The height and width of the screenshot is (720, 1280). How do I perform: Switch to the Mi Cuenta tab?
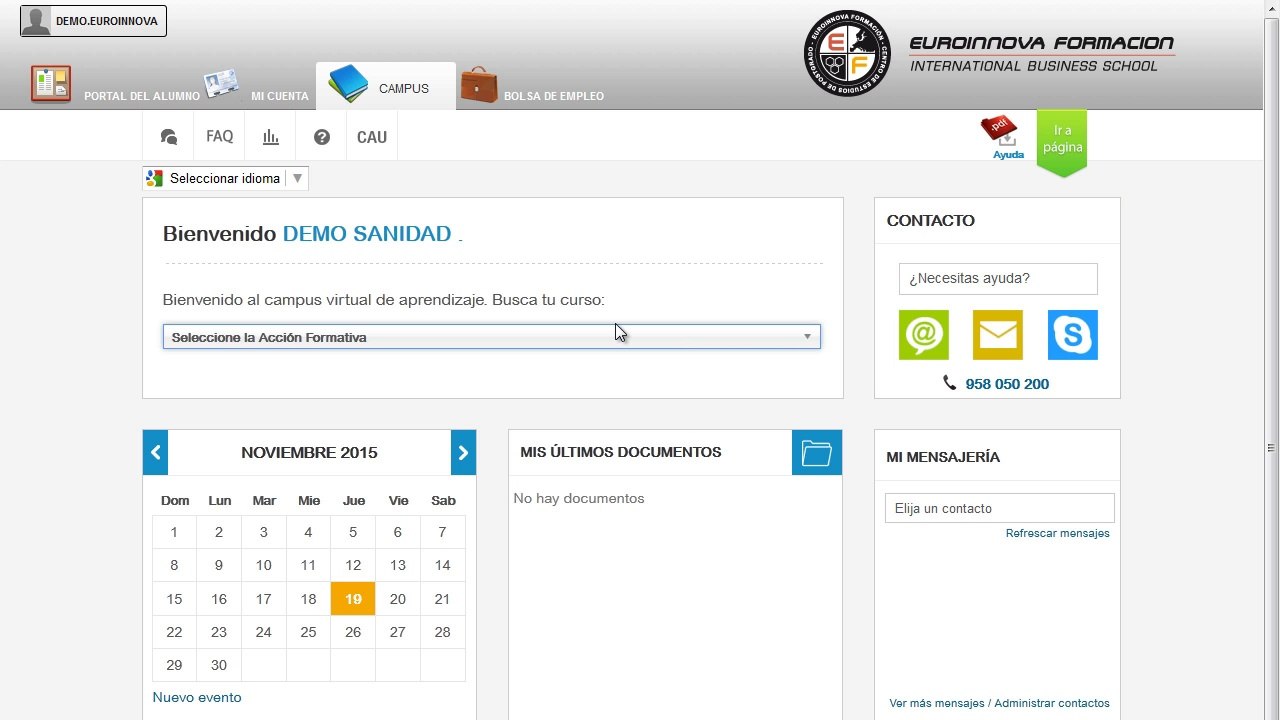click(257, 85)
